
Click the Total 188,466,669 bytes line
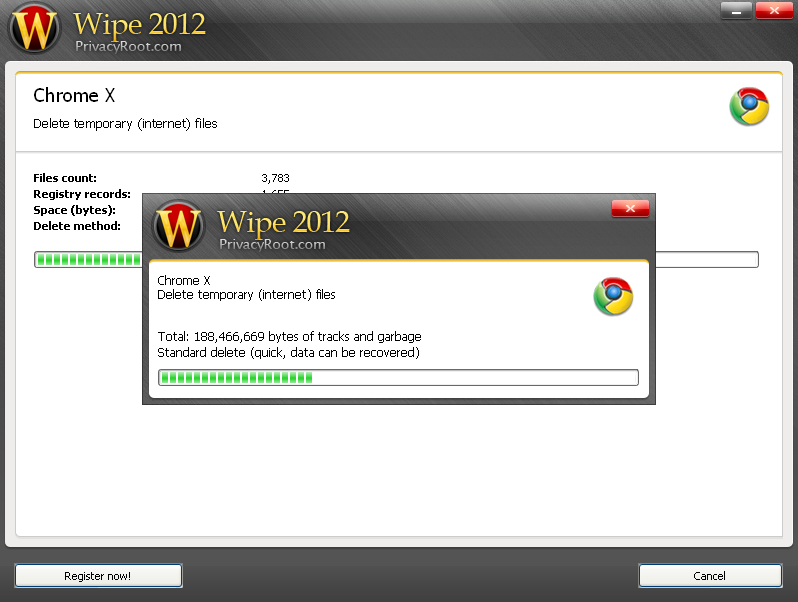pyautogui.click(x=289, y=336)
